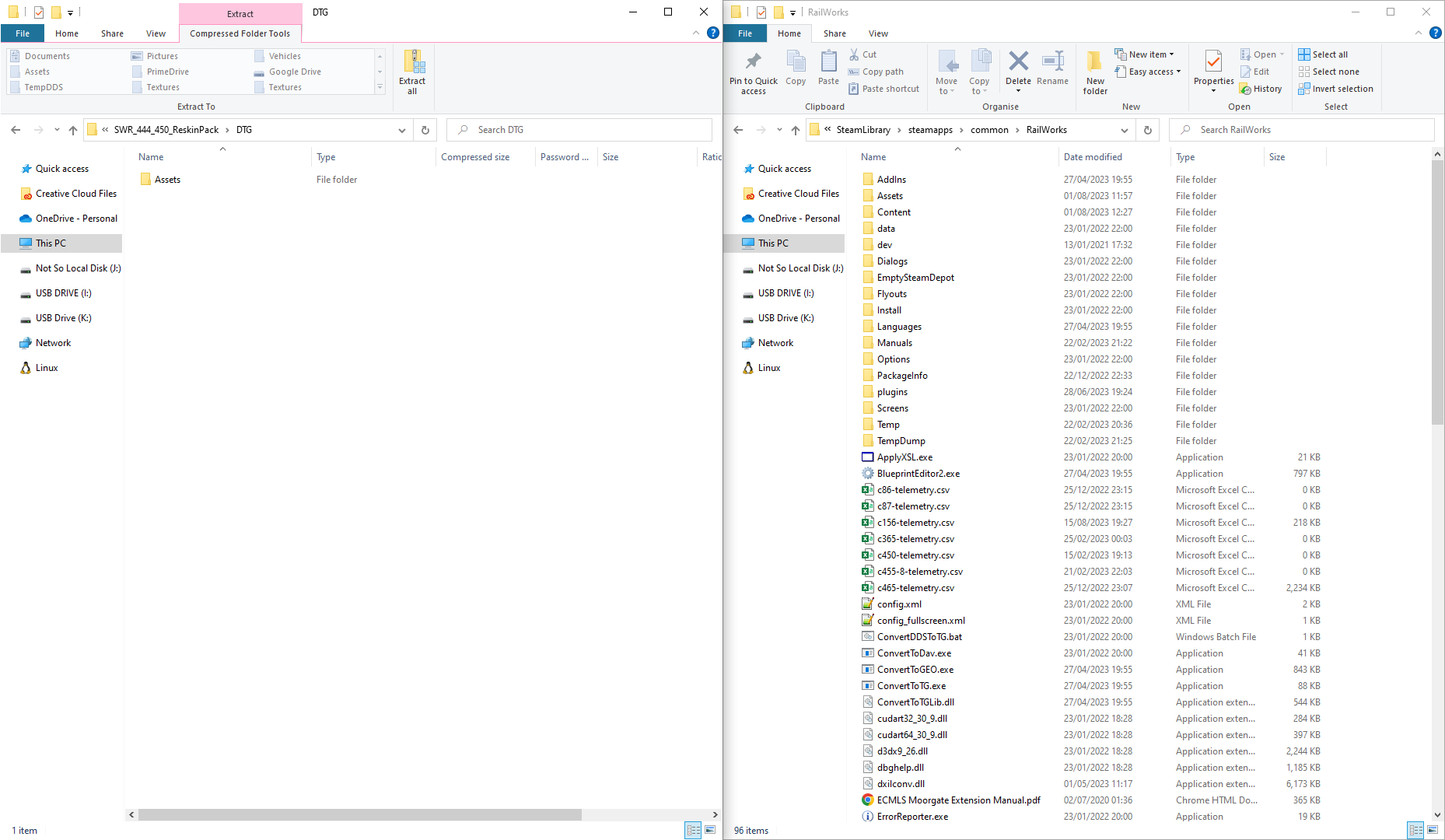This screenshot has height=840, width=1445.
Task: Click the History icon in Open group
Action: 1261,89
